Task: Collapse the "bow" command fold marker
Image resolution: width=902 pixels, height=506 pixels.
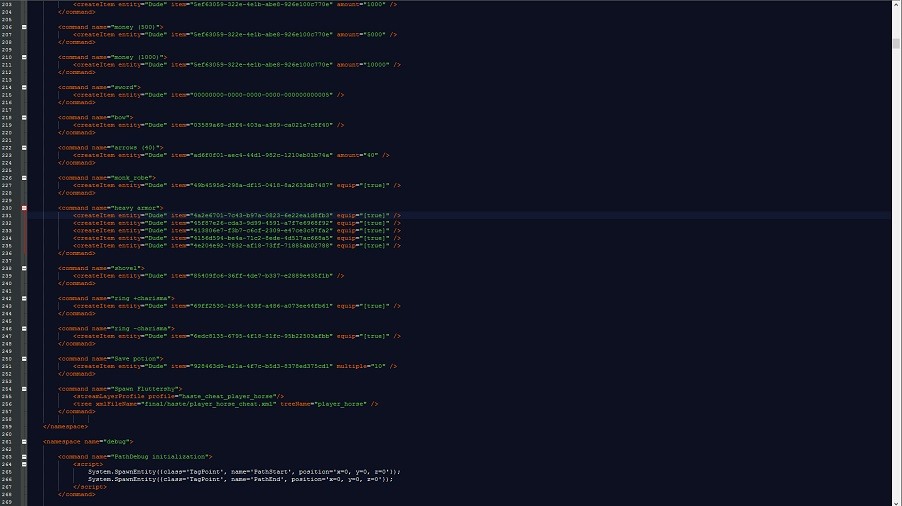Action: point(24,117)
